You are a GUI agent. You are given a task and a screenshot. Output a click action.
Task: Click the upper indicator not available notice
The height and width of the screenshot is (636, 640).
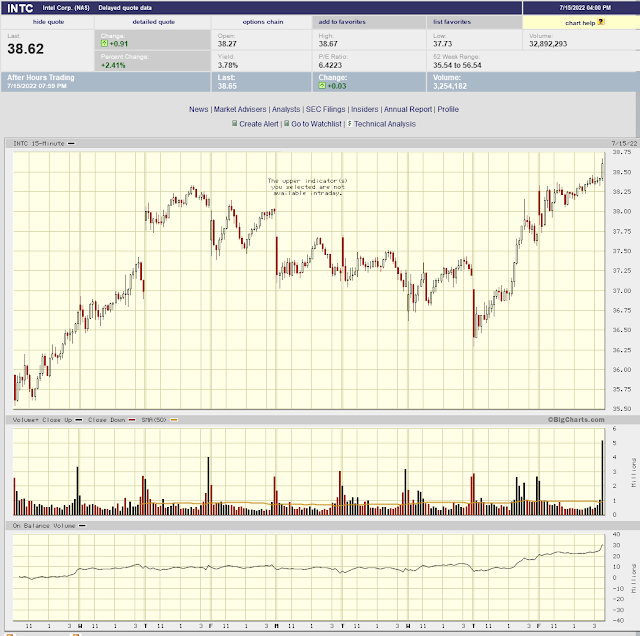[307, 187]
